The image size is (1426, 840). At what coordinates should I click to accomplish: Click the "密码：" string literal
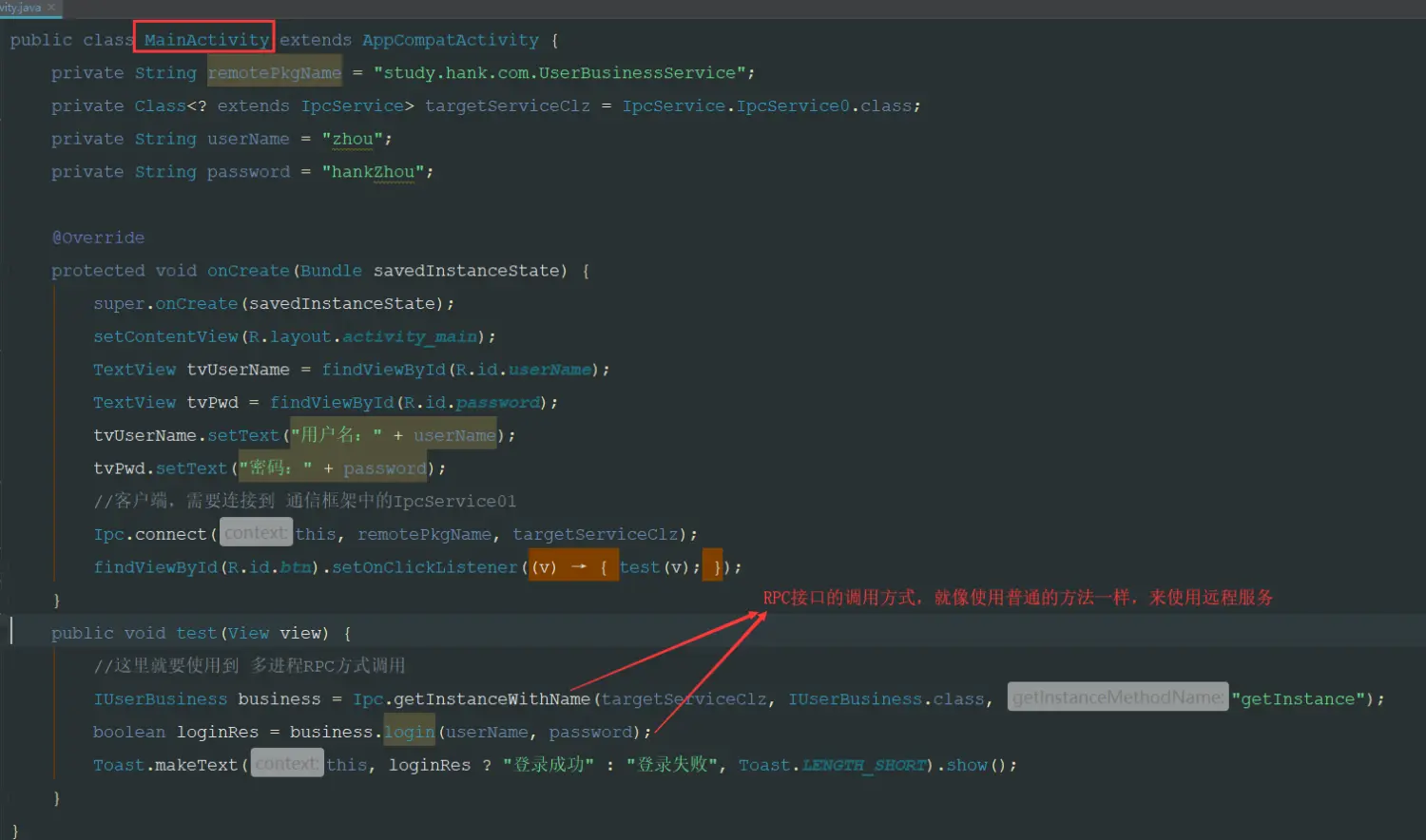click(x=276, y=468)
